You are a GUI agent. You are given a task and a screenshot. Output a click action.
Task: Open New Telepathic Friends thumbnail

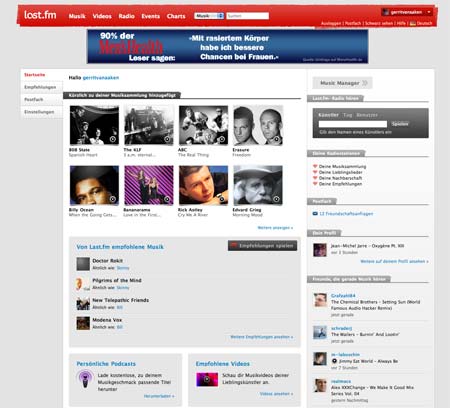[x=83, y=303]
